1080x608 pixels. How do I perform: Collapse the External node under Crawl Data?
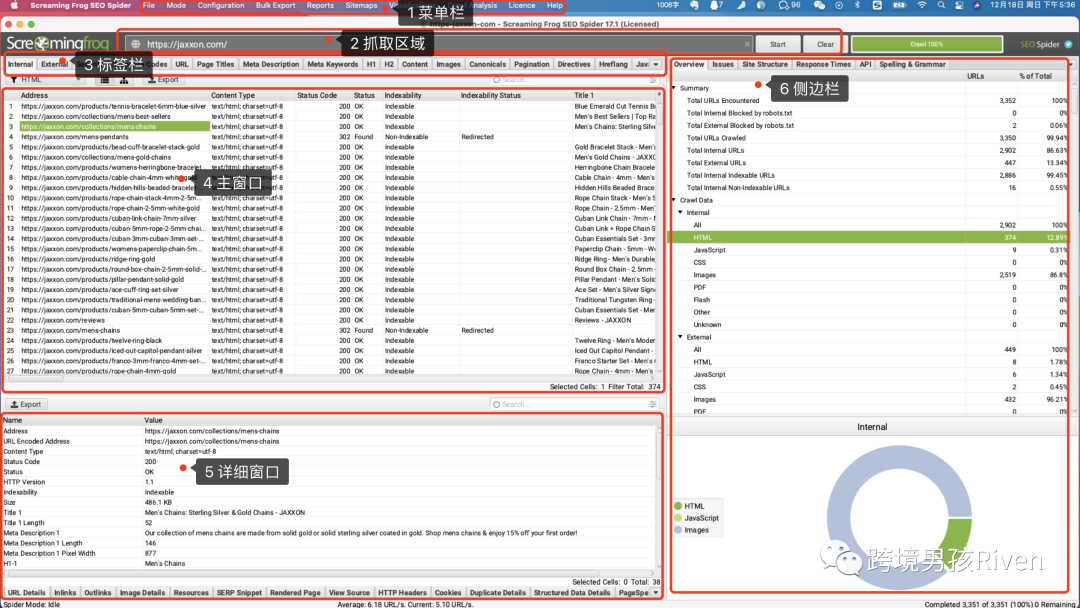(x=681, y=337)
